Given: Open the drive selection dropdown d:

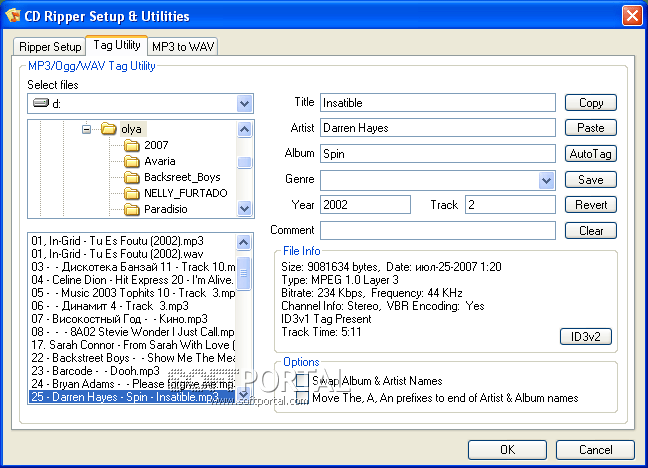Looking at the screenshot, I should click(244, 103).
